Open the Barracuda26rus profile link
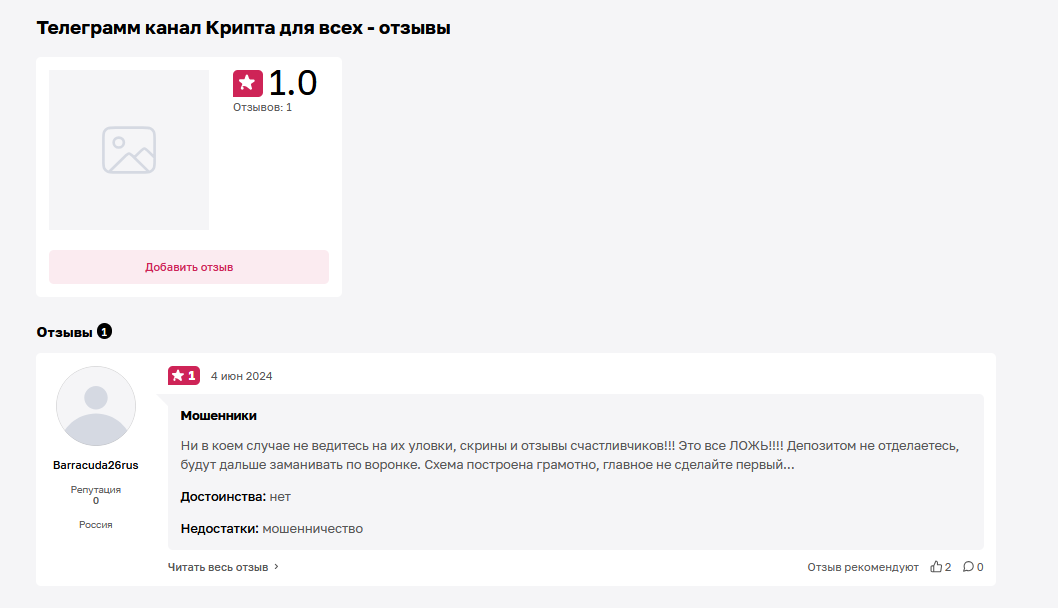The image size is (1058, 608). [x=96, y=465]
